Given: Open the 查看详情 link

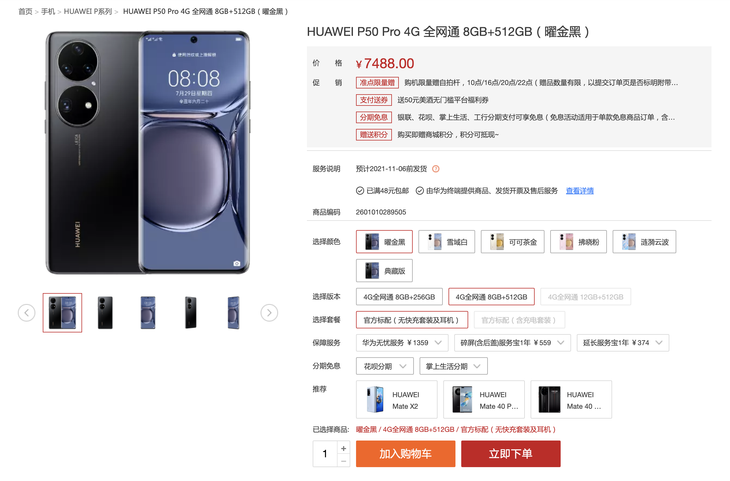Looking at the screenshot, I should point(580,190).
